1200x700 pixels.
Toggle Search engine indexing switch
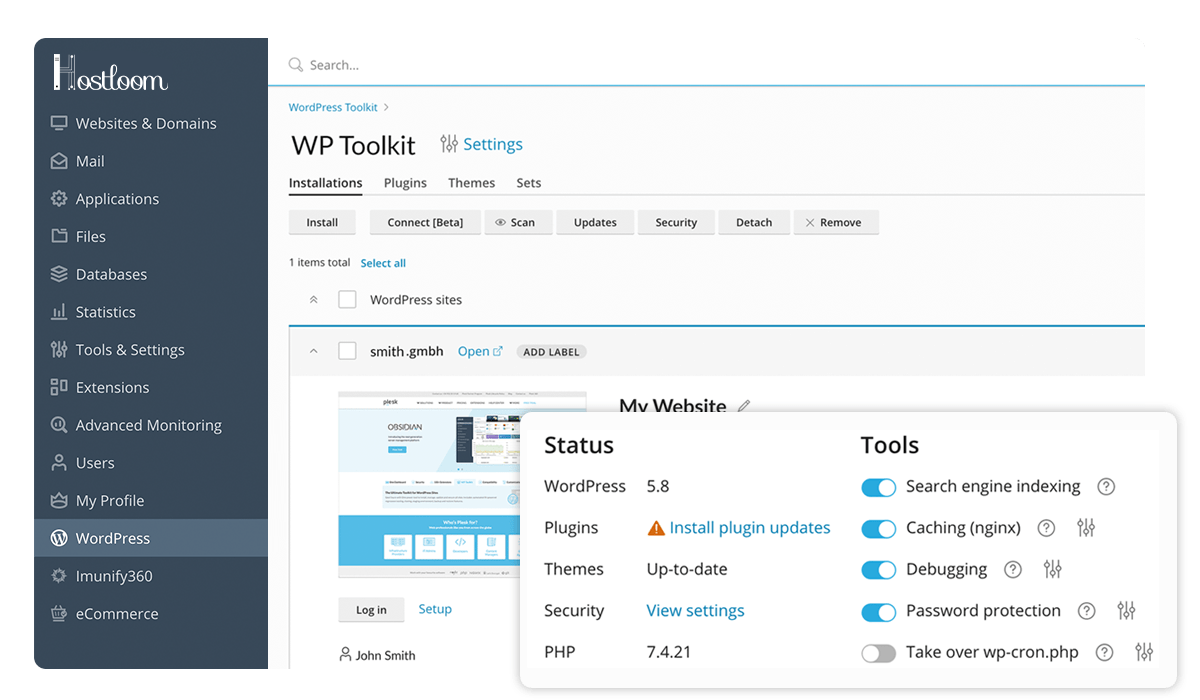(879, 487)
